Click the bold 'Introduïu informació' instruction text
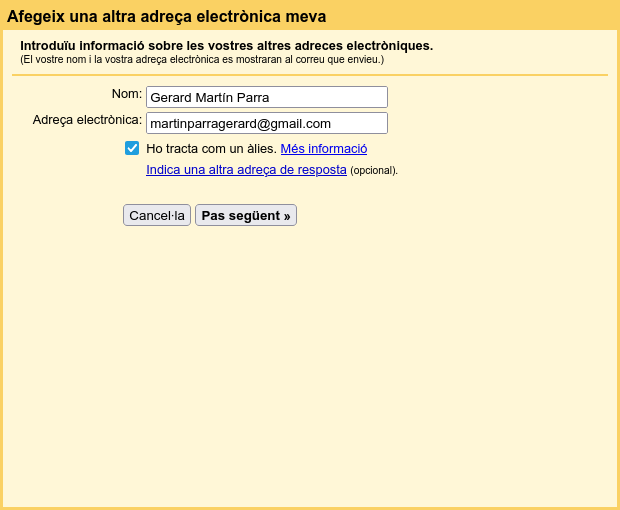620x510 pixels. 226,46
